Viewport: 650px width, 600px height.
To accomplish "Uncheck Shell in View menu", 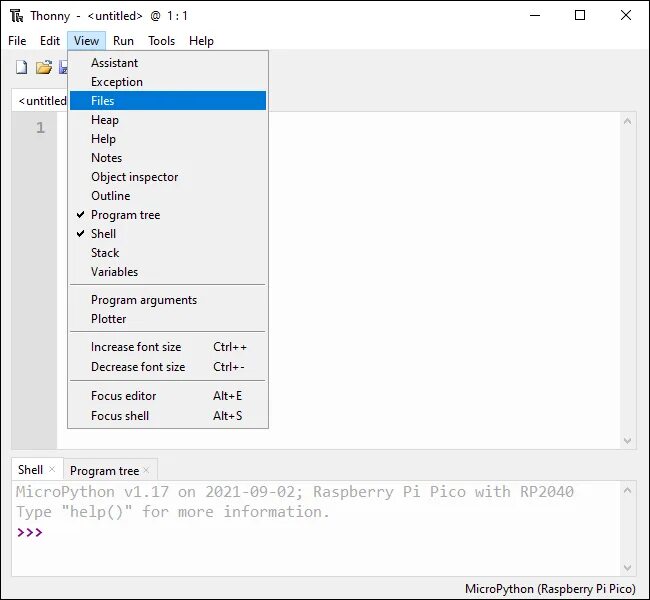I will [168, 234].
